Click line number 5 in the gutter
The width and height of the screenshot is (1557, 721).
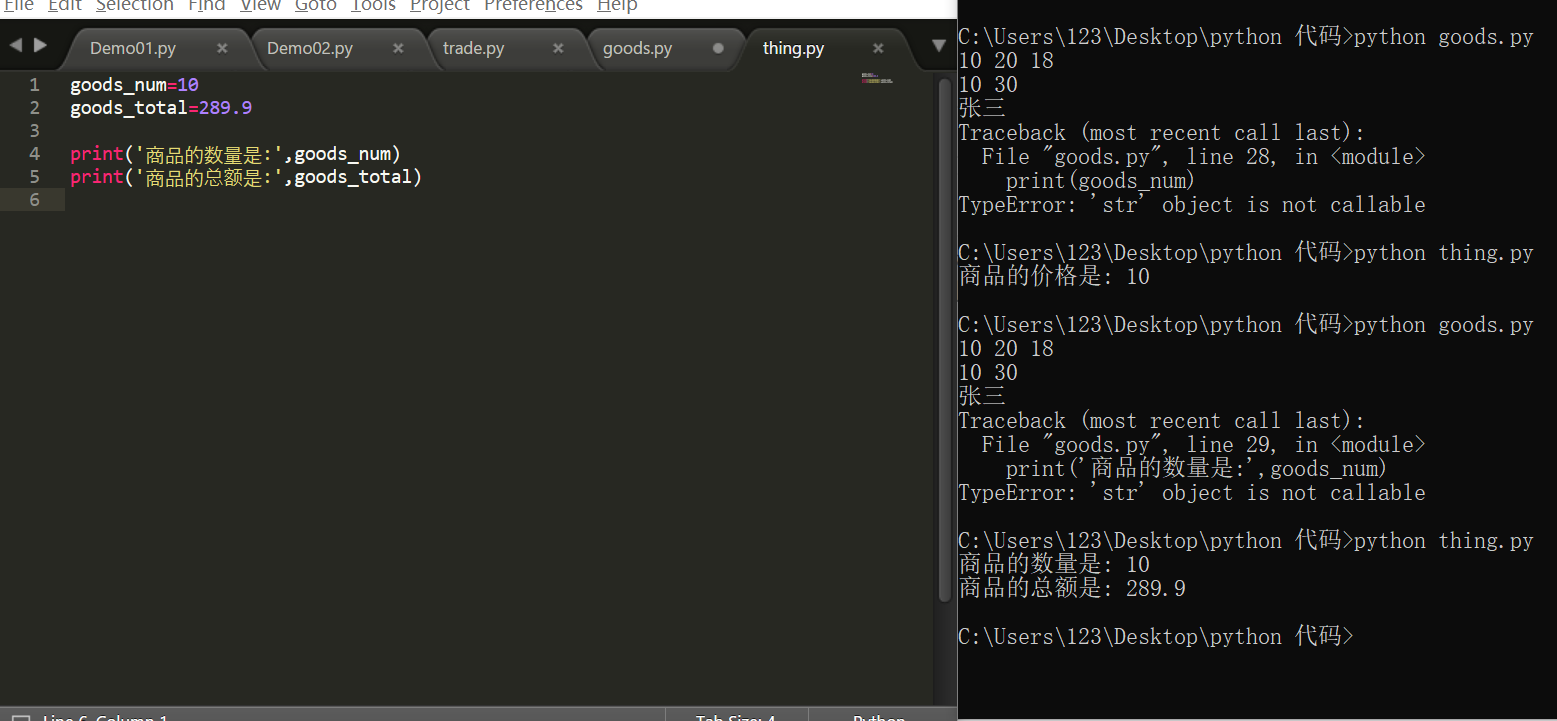point(35,177)
